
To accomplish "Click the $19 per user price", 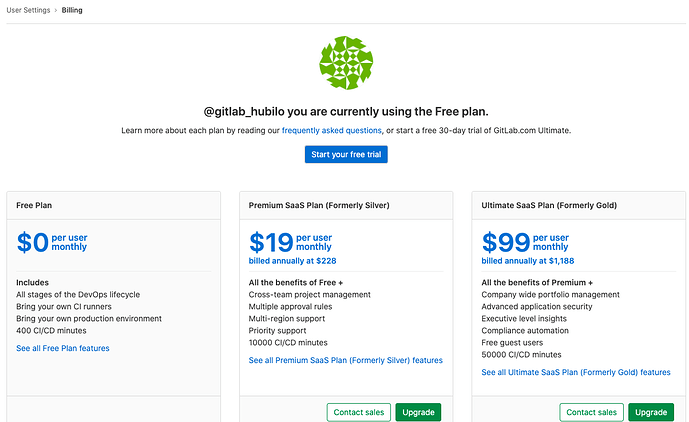I will [290, 242].
